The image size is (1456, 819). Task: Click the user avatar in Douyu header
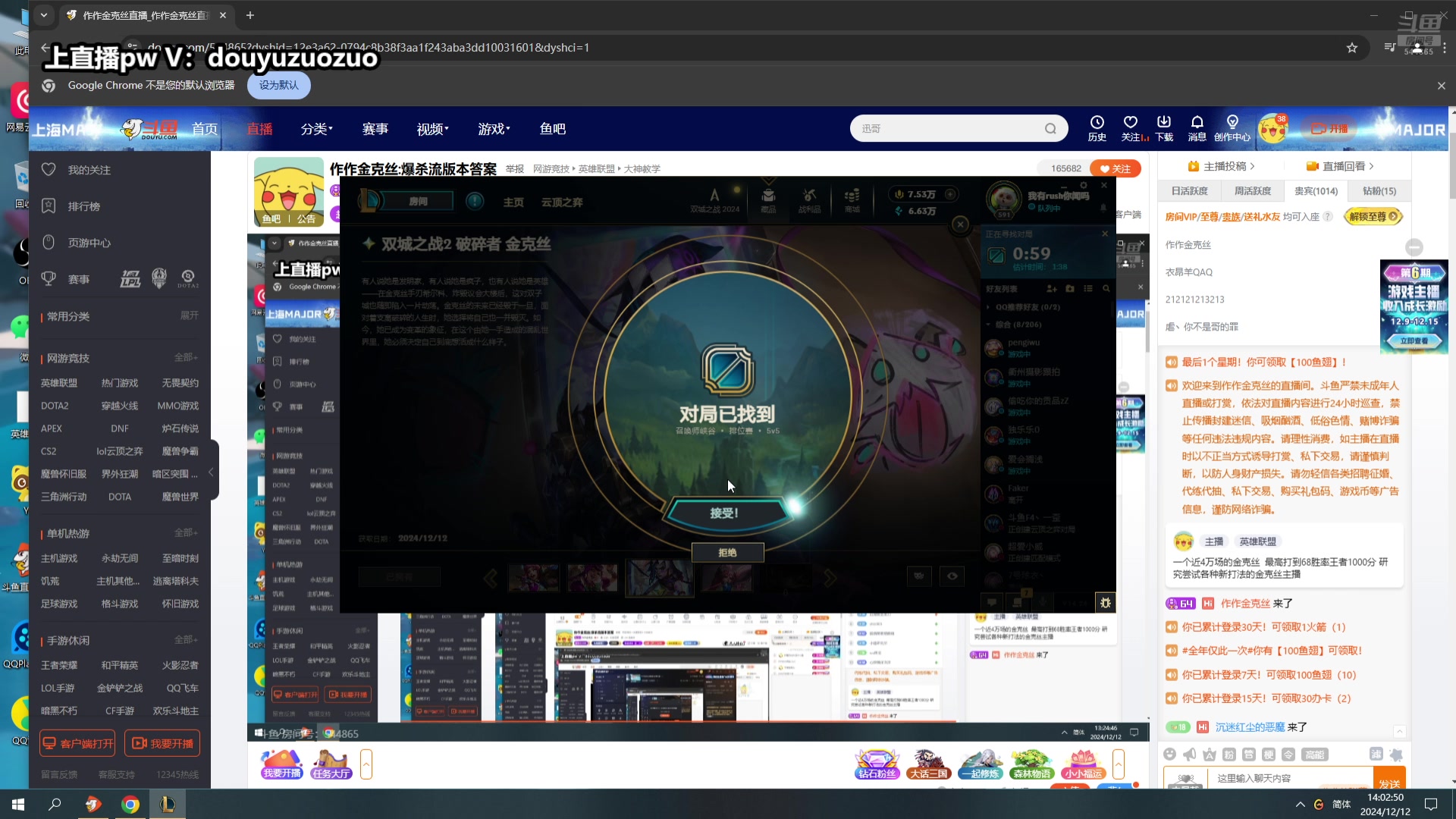coord(1273,129)
